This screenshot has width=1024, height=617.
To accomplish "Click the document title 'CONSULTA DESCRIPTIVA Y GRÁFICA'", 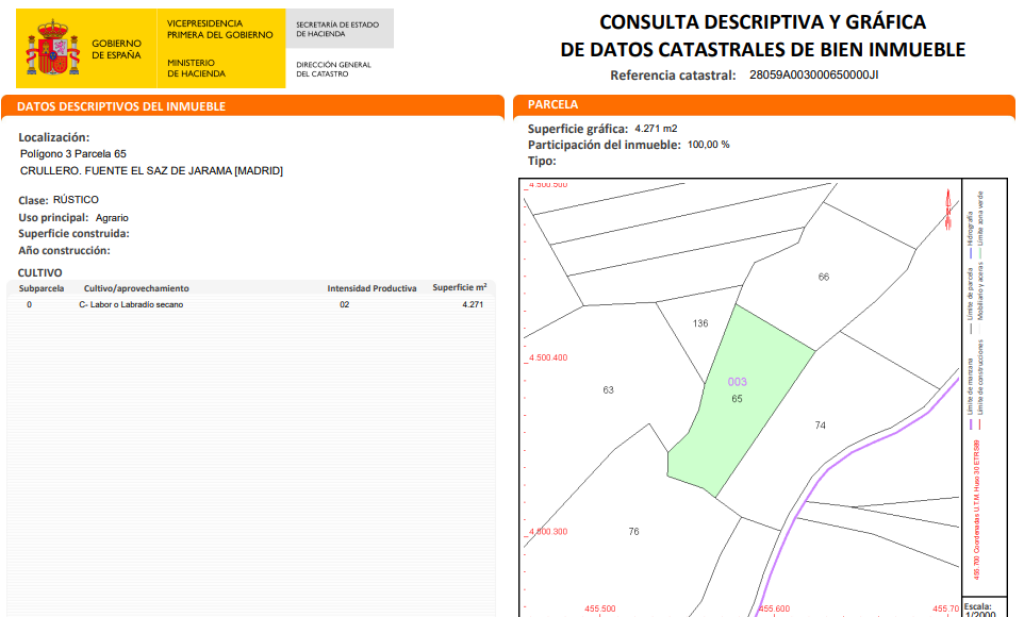I will tap(762, 22).
